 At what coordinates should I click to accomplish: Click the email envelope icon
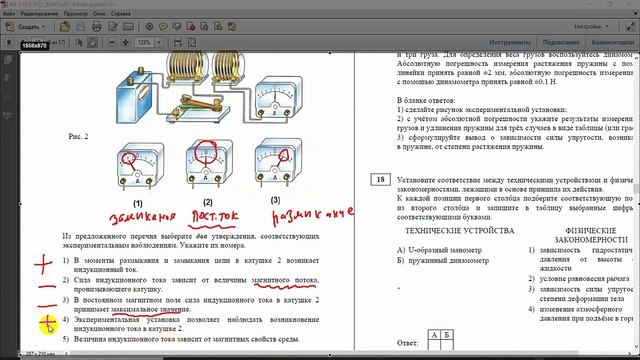pos(128,27)
